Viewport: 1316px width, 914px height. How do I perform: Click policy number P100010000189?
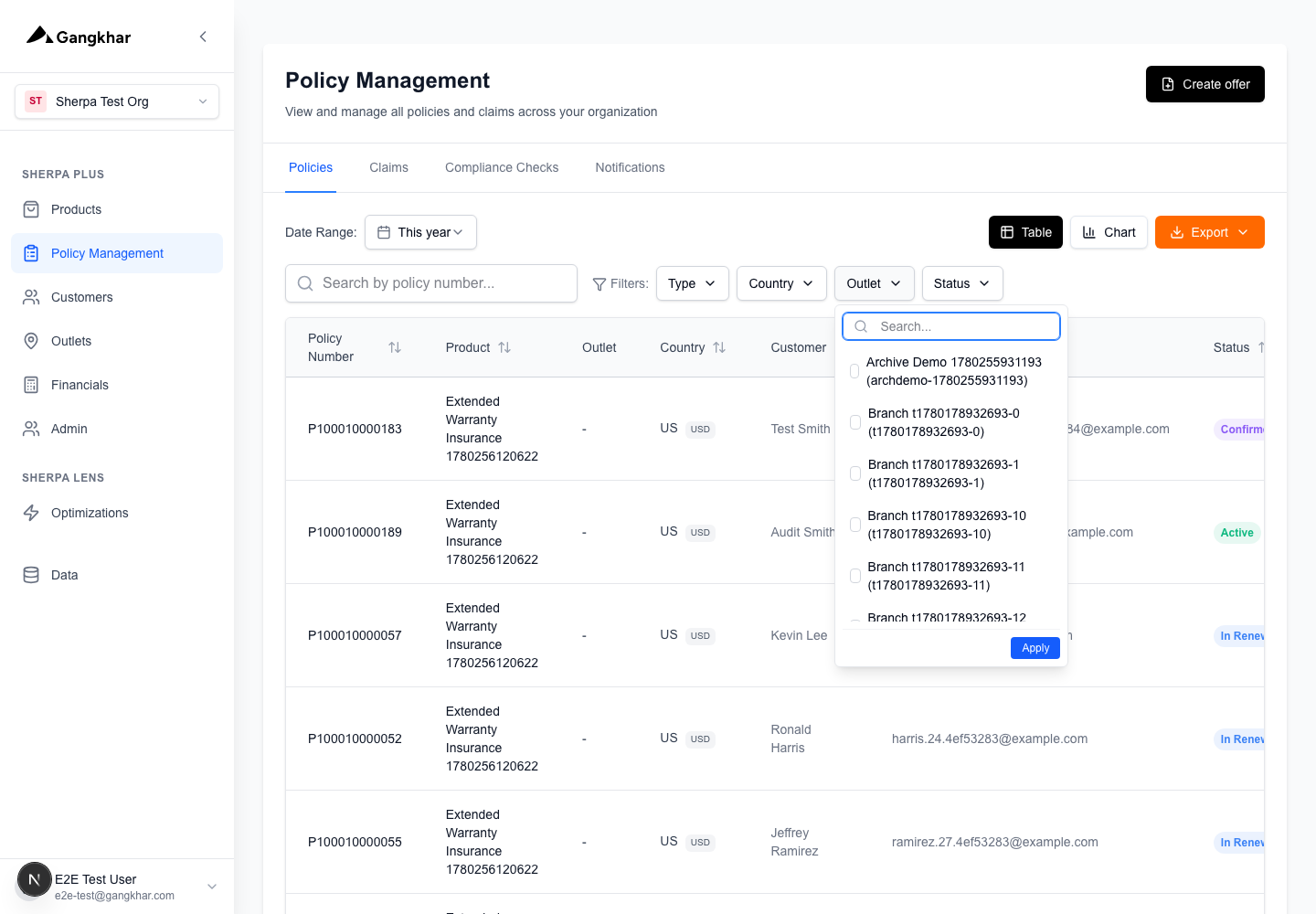tap(355, 532)
